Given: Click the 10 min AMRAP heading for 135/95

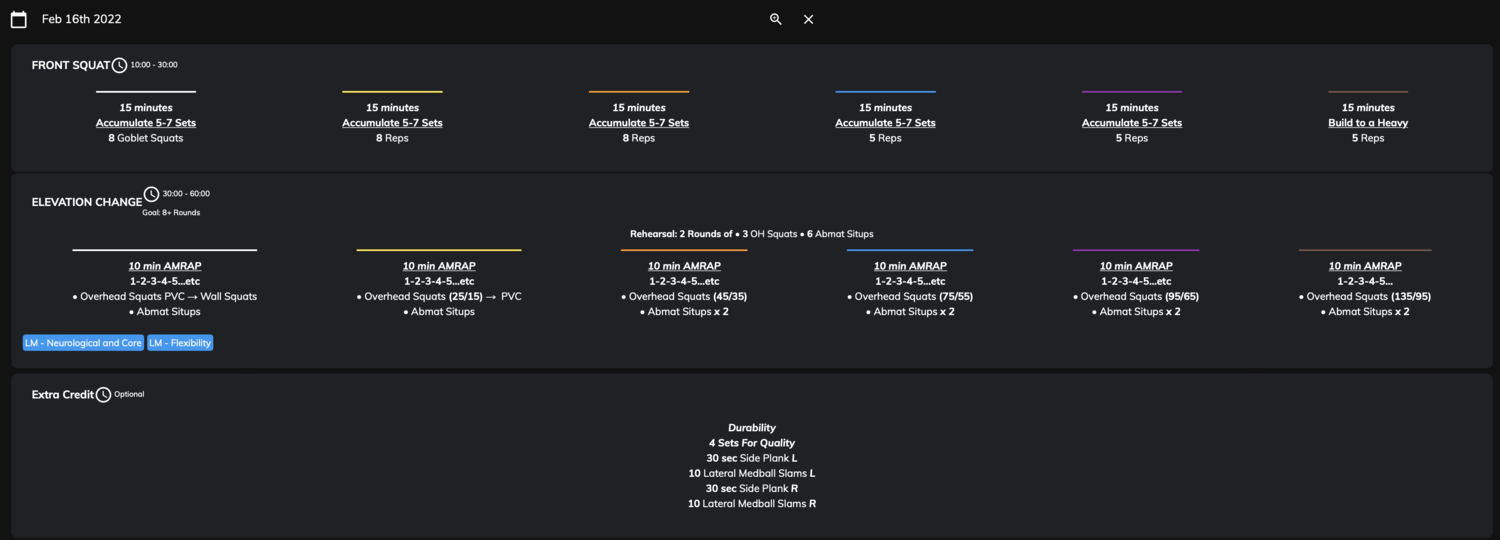Looking at the screenshot, I should (x=1365, y=266).
